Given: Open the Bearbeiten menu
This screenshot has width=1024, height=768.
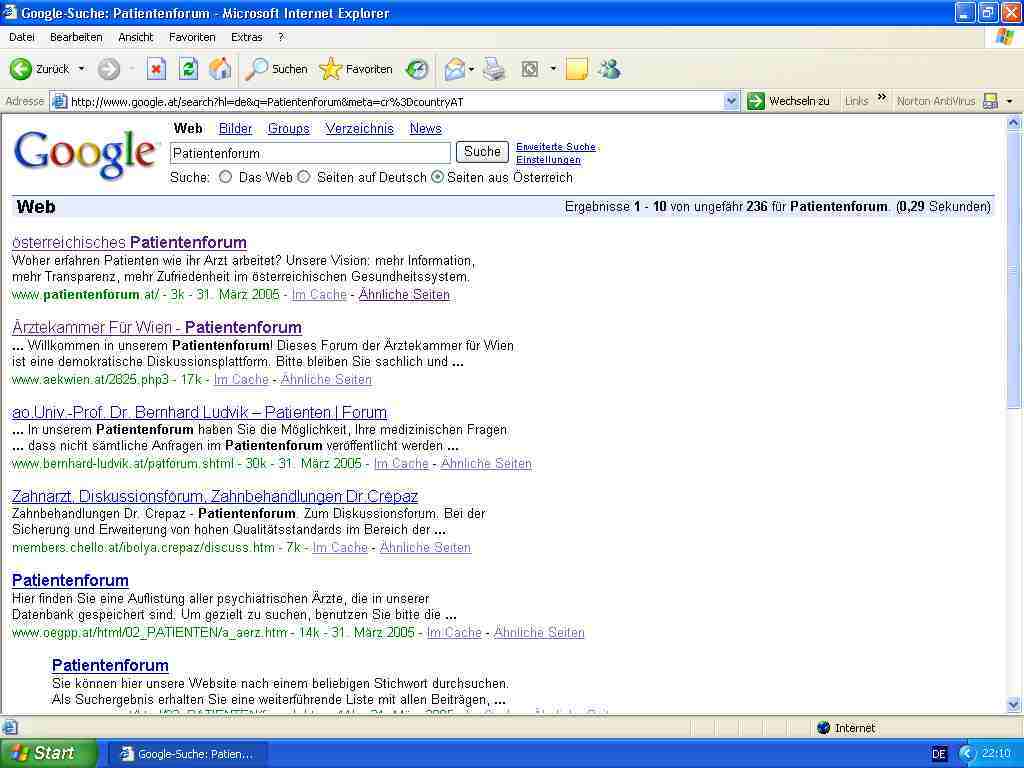Looking at the screenshot, I should [76, 37].
